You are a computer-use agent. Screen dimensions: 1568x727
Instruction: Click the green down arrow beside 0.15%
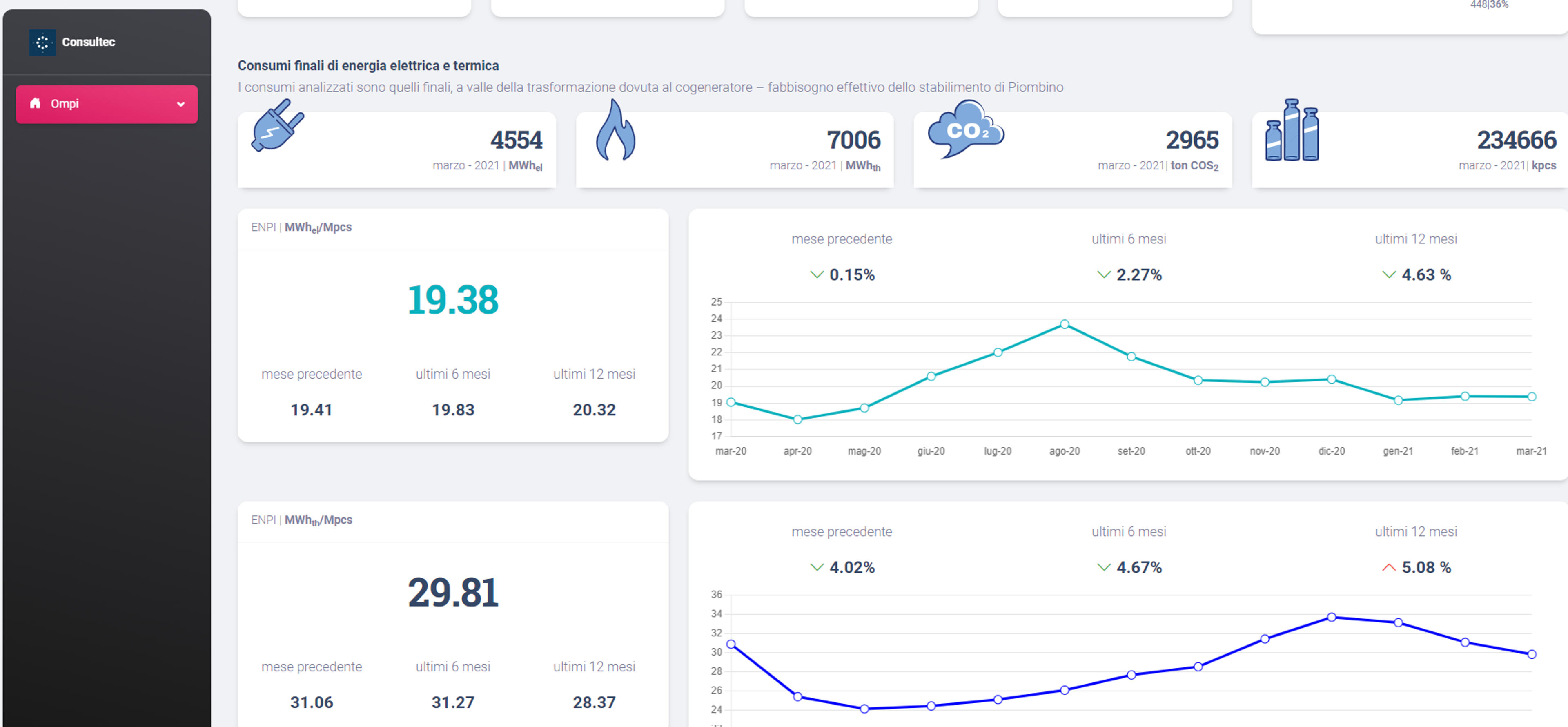tap(816, 274)
